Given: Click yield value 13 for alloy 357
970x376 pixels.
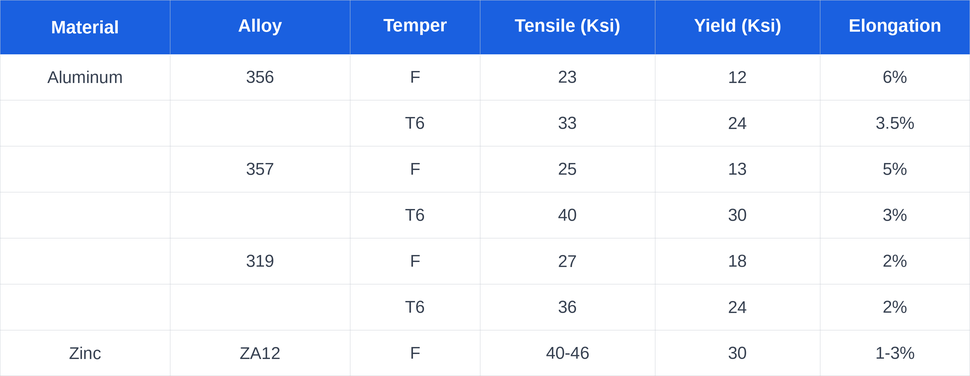Looking at the screenshot, I should [737, 169].
